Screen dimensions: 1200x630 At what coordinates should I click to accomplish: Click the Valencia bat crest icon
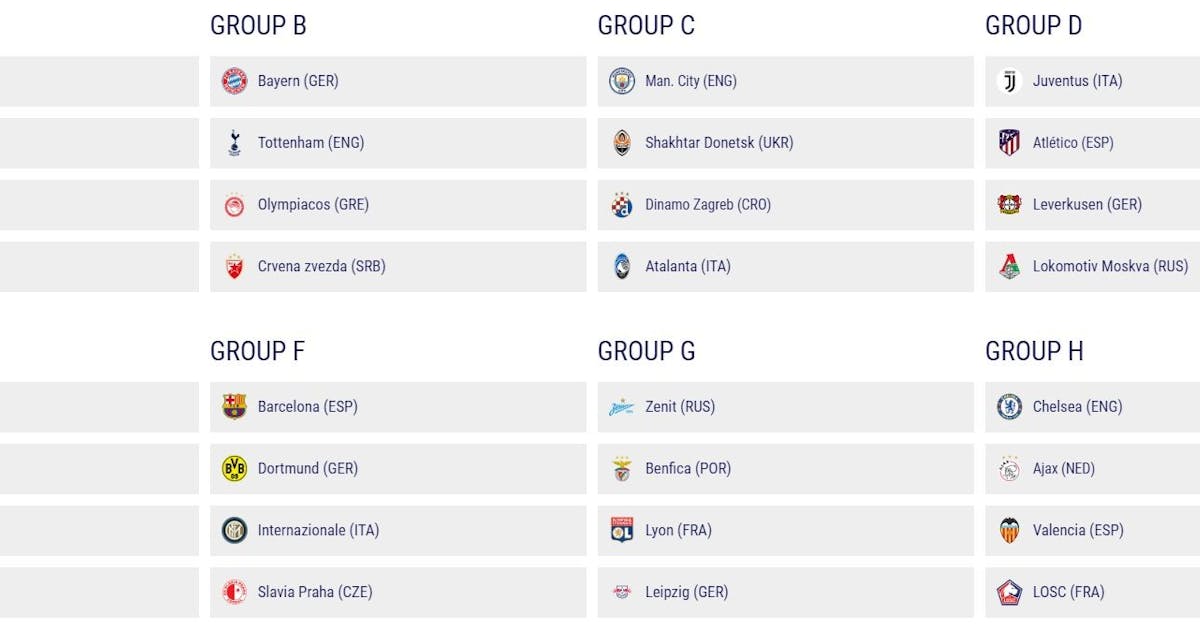(x=1009, y=531)
